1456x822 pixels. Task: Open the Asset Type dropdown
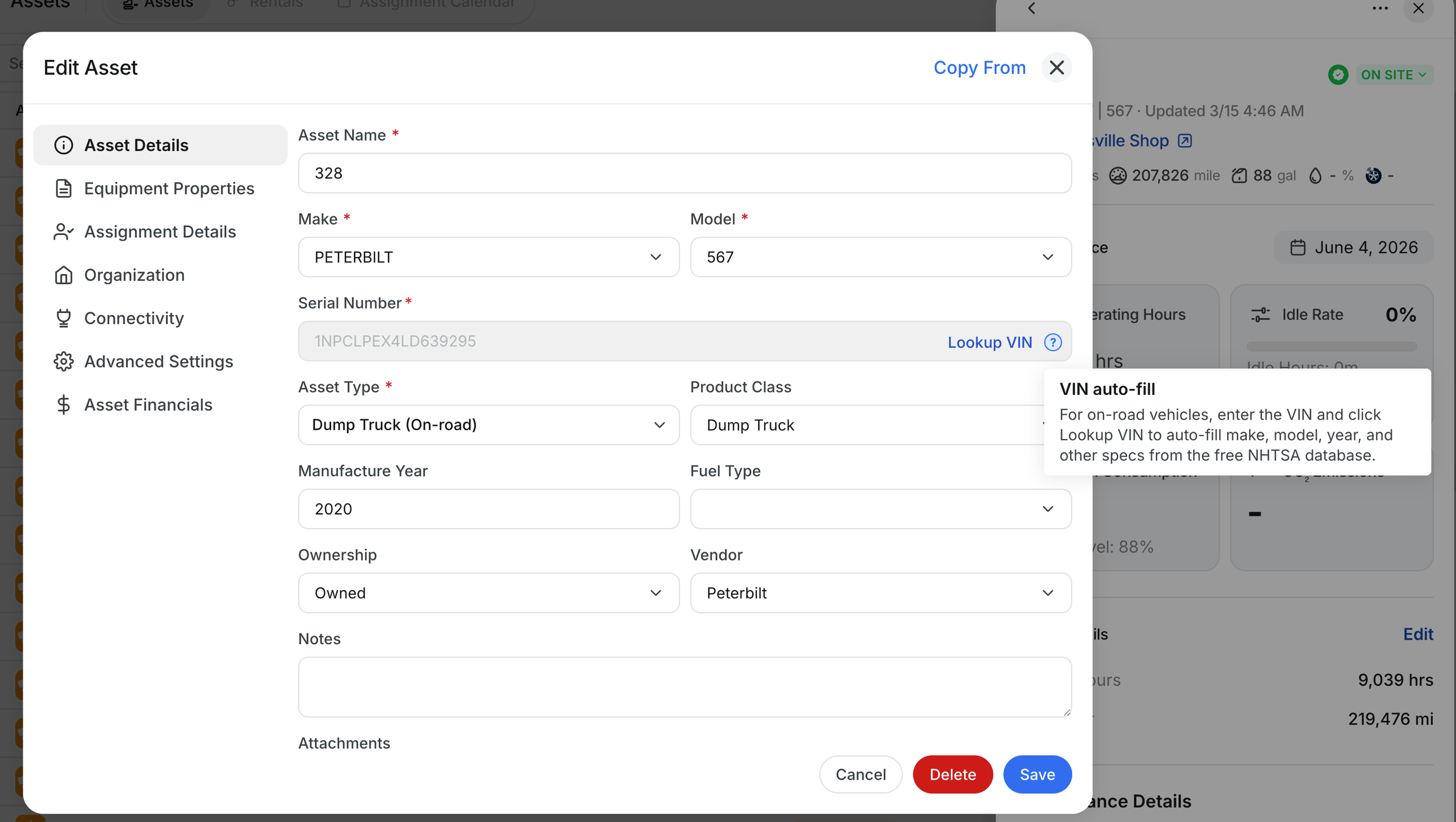(488, 425)
